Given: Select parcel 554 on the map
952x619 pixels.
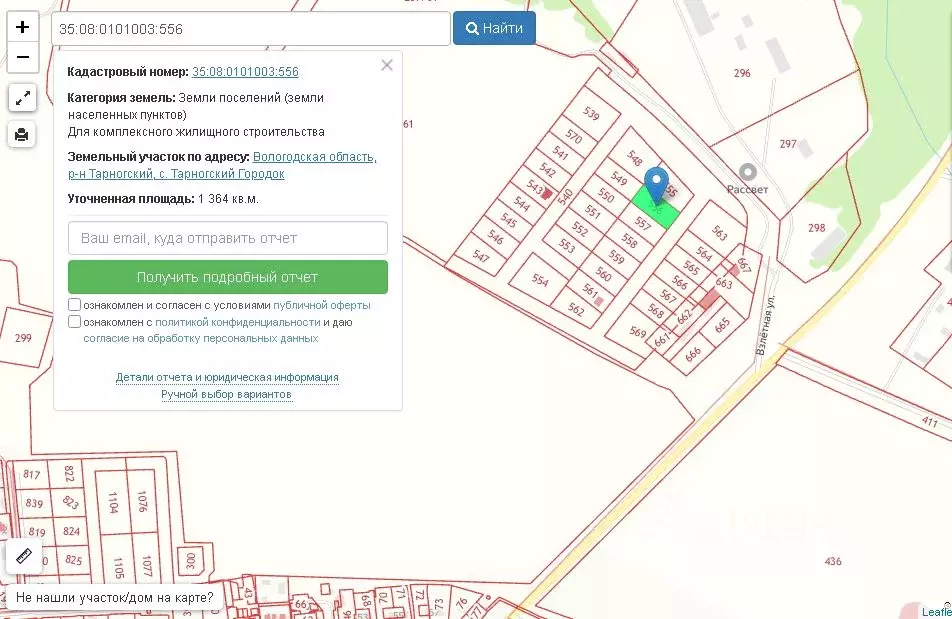Looking at the screenshot, I should pyautogui.click(x=540, y=280).
